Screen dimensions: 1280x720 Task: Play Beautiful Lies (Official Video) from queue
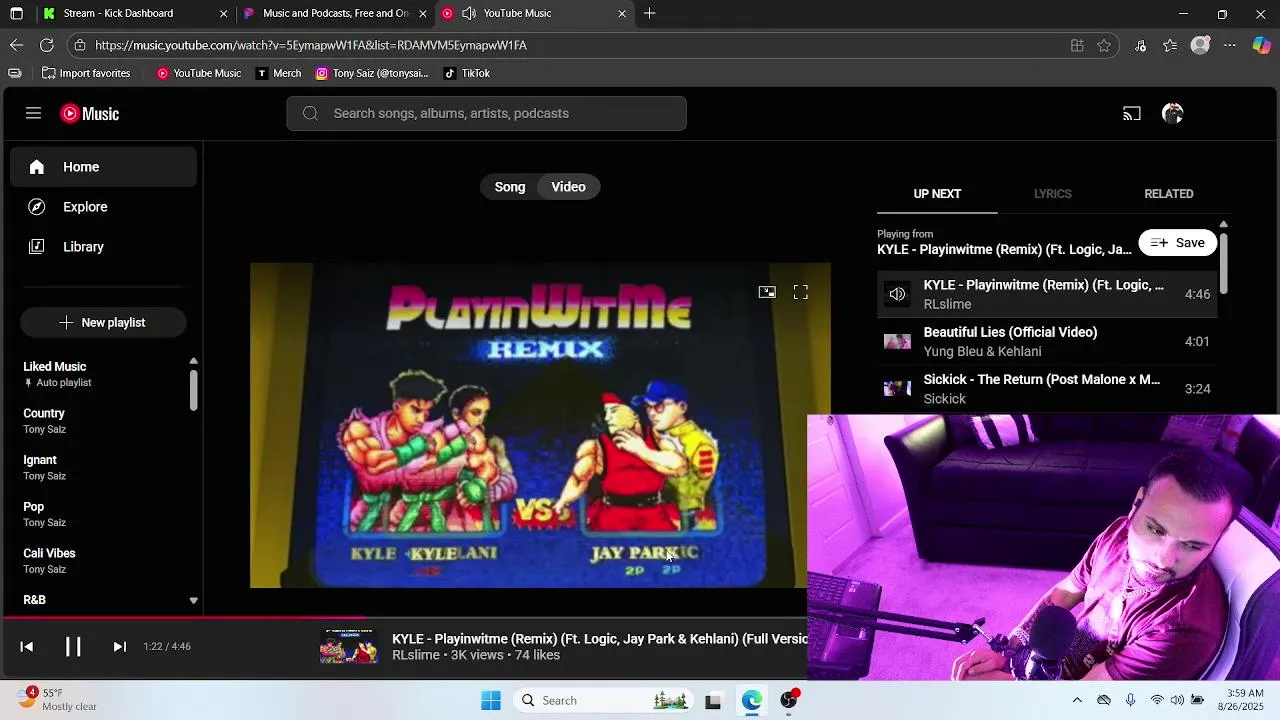1047,342
